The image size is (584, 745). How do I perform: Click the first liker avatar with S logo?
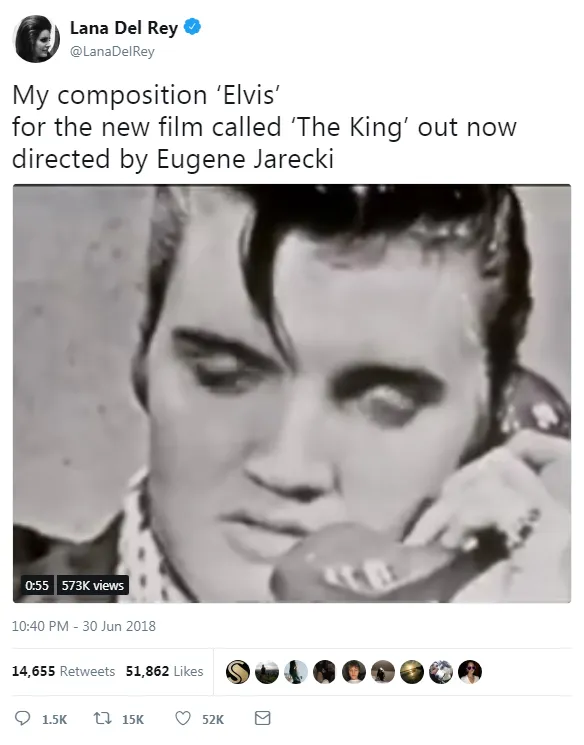coord(238,672)
